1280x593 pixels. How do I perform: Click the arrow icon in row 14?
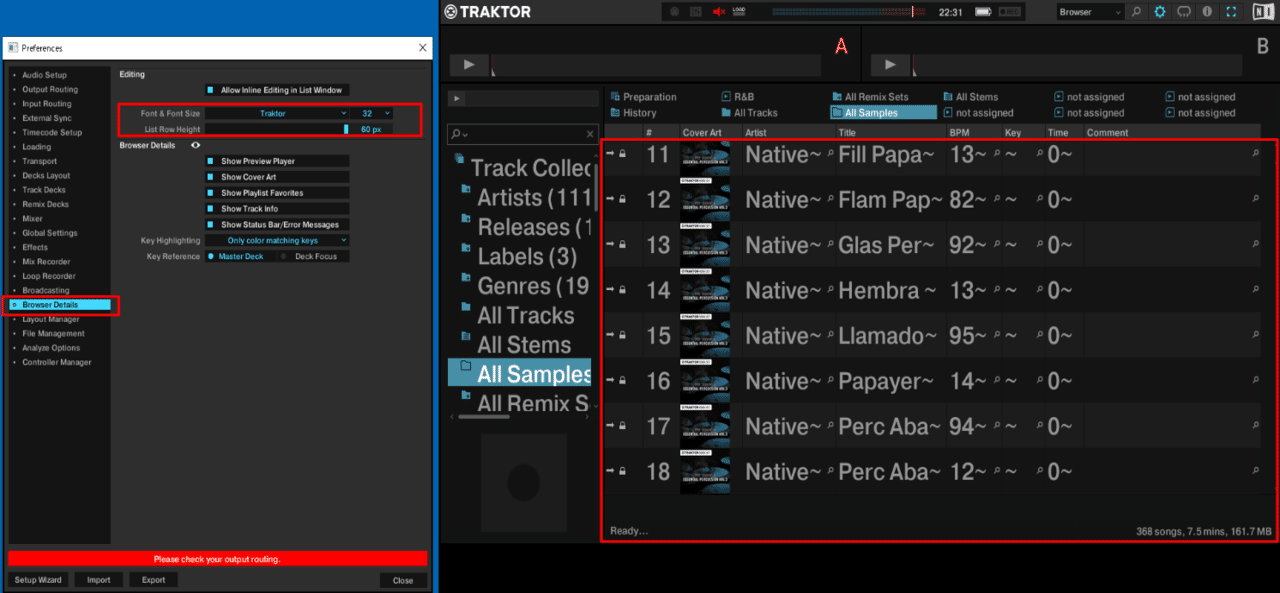point(610,290)
